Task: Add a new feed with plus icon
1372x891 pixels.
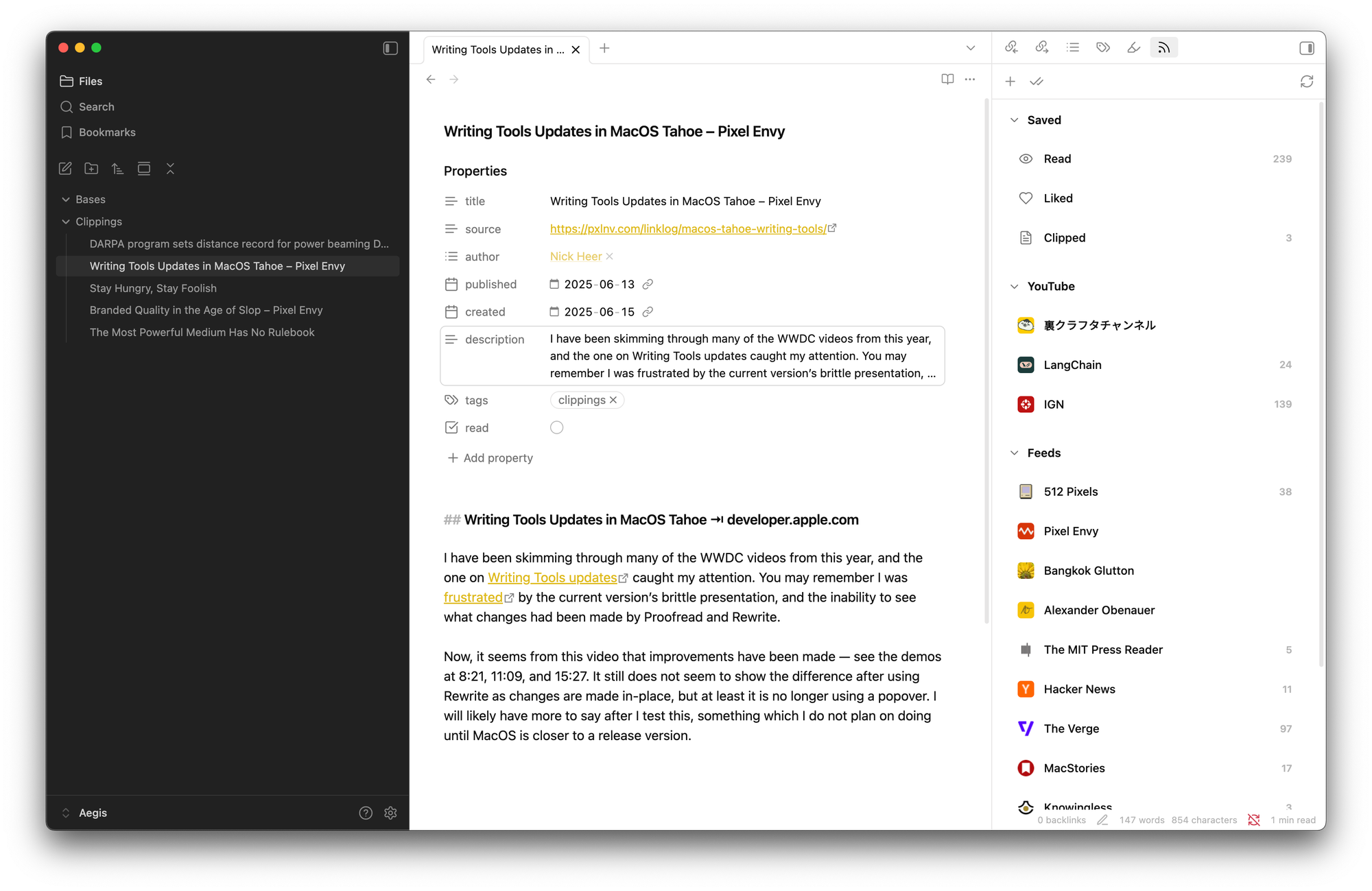Action: [1010, 82]
